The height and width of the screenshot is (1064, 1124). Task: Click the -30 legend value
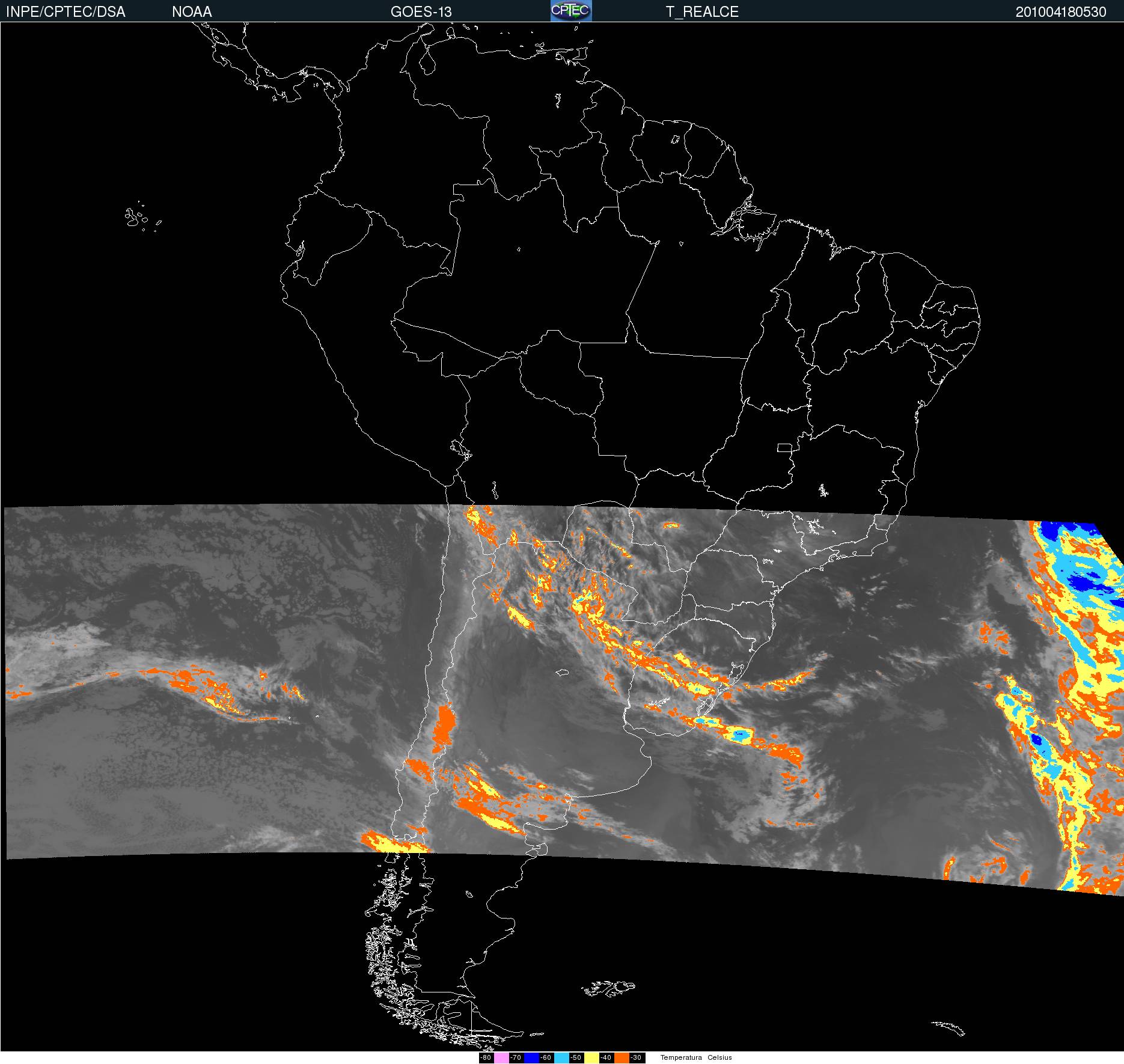tap(636, 1058)
